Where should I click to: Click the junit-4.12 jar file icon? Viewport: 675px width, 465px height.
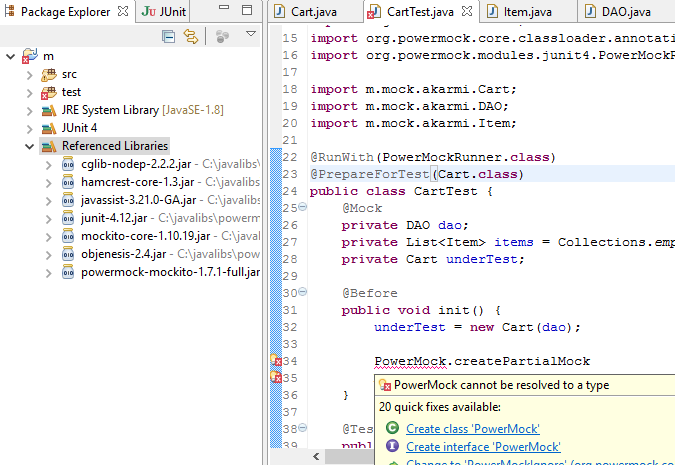(68, 218)
